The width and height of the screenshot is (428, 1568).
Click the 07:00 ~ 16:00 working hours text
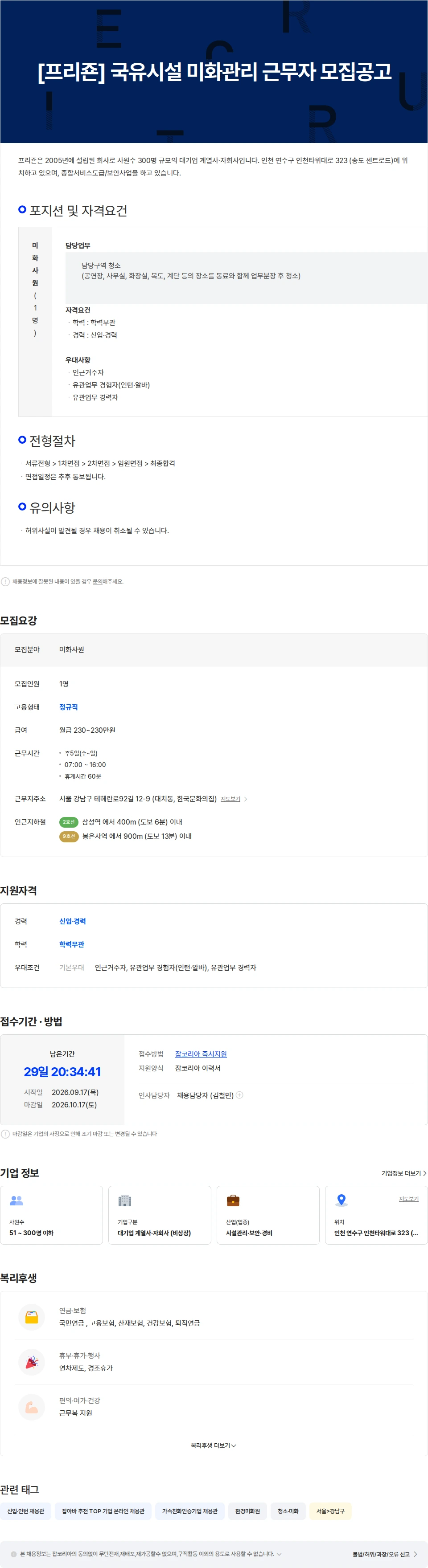[85, 764]
